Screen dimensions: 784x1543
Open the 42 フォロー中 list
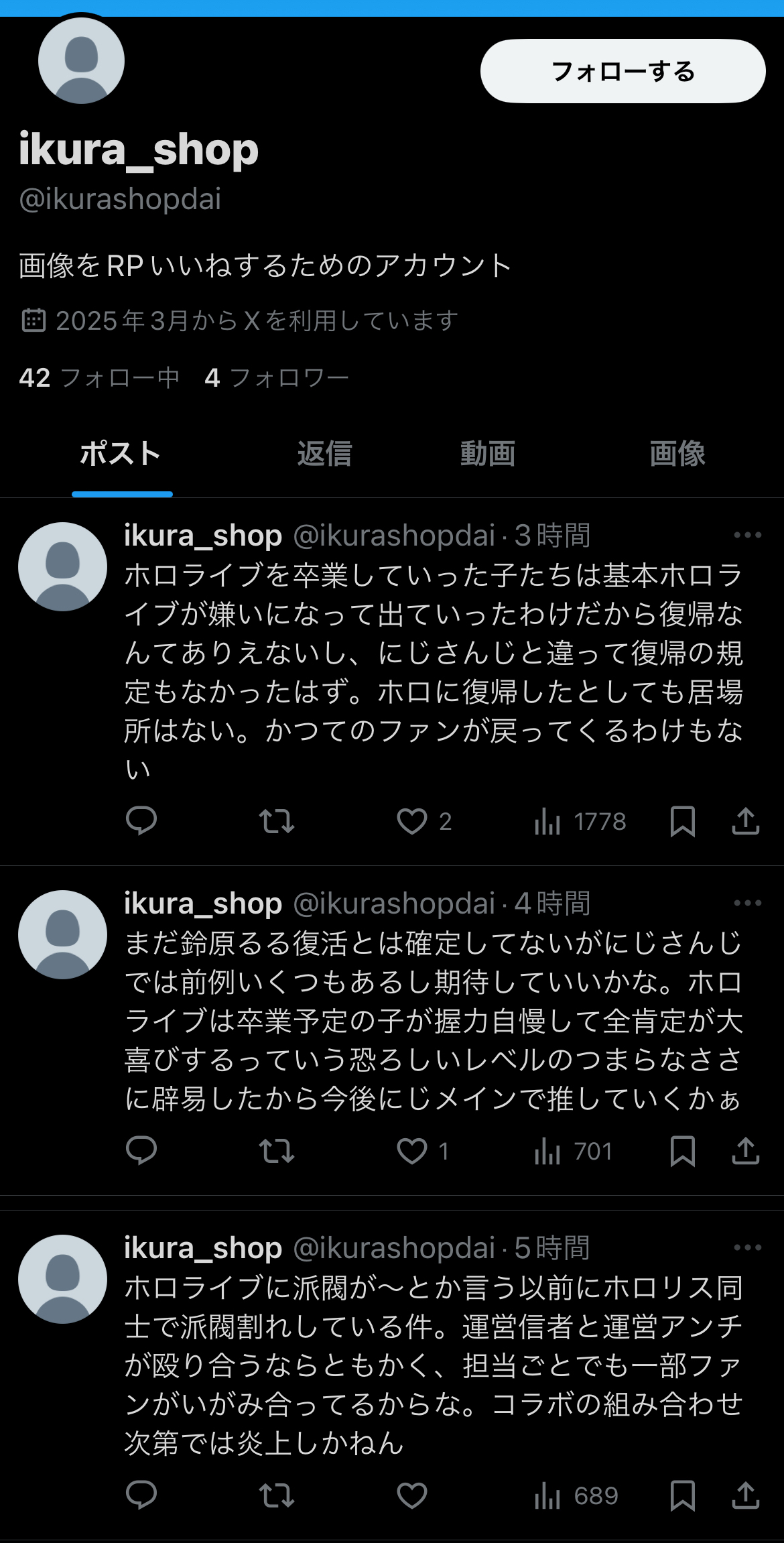(99, 378)
